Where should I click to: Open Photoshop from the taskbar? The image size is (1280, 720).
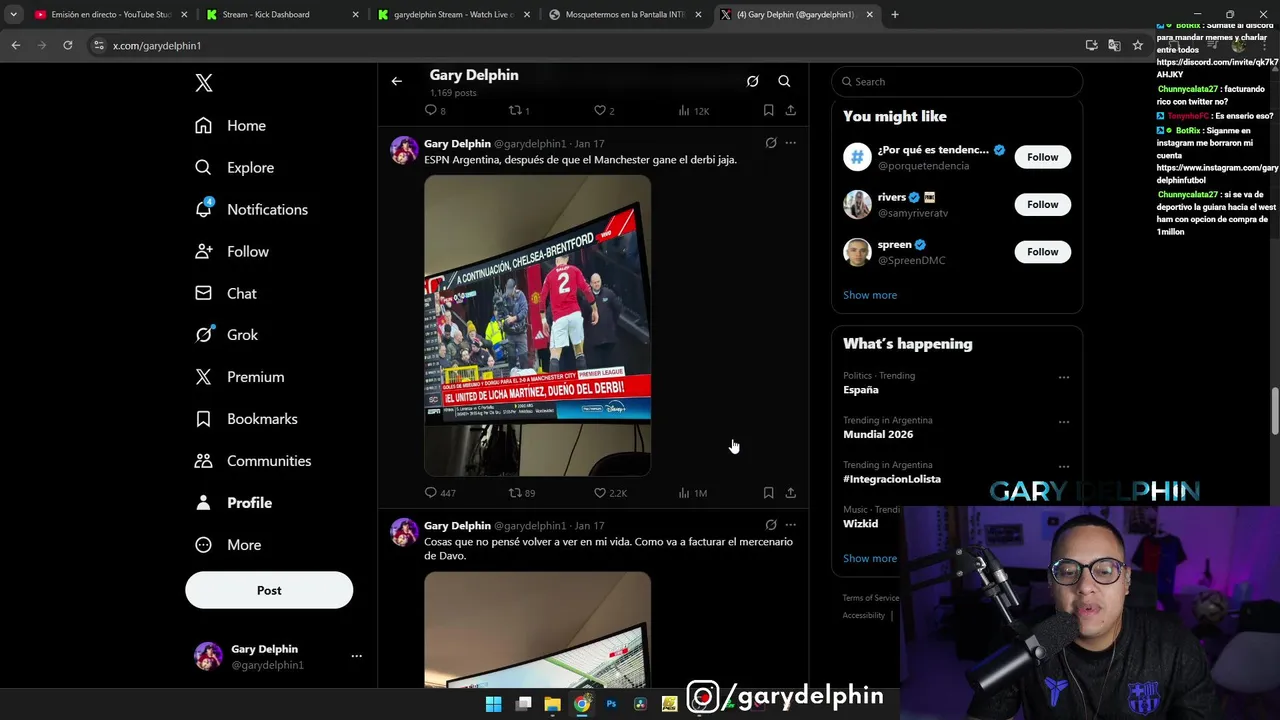(x=611, y=704)
